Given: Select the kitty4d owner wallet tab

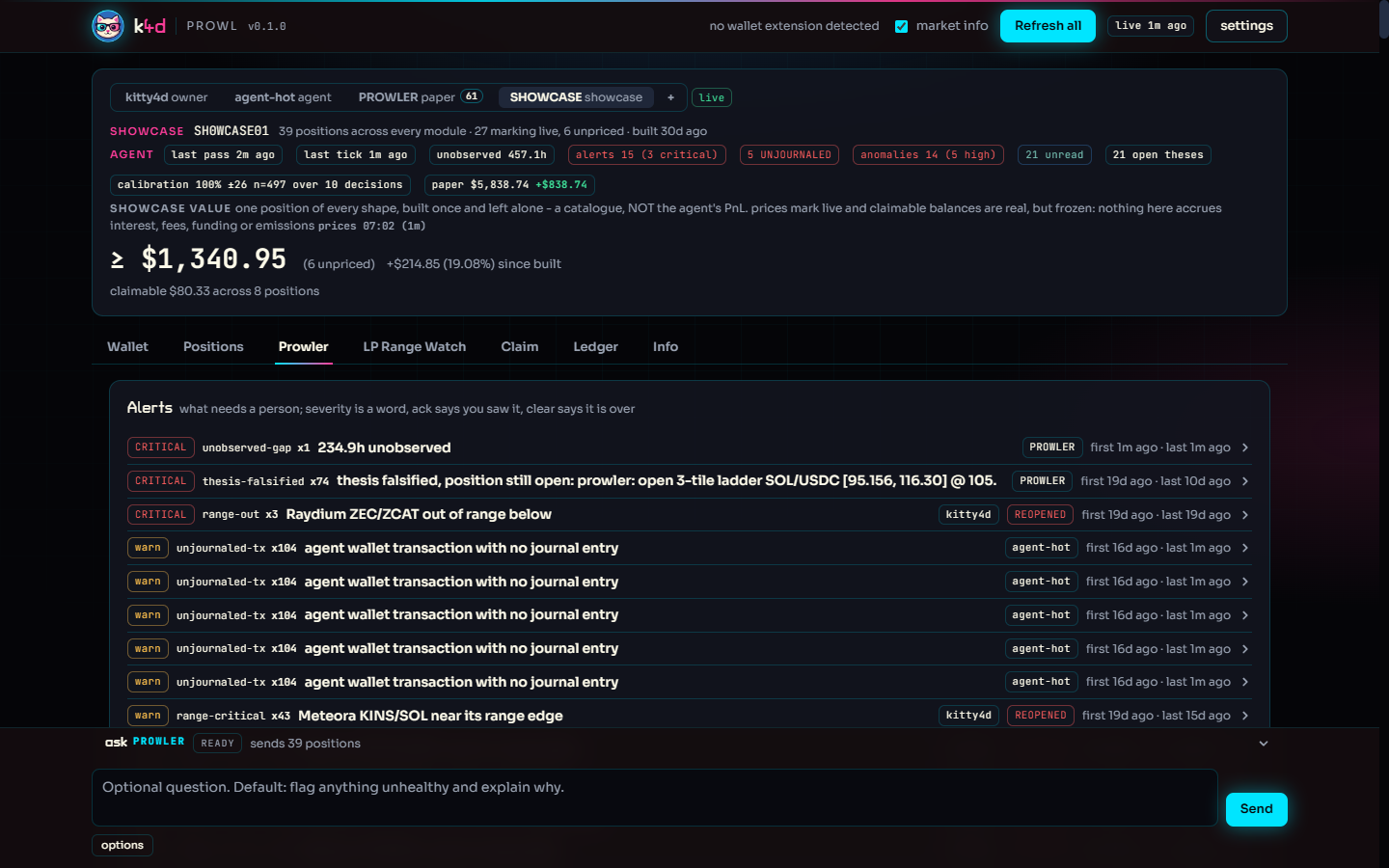Looking at the screenshot, I should 166,97.
